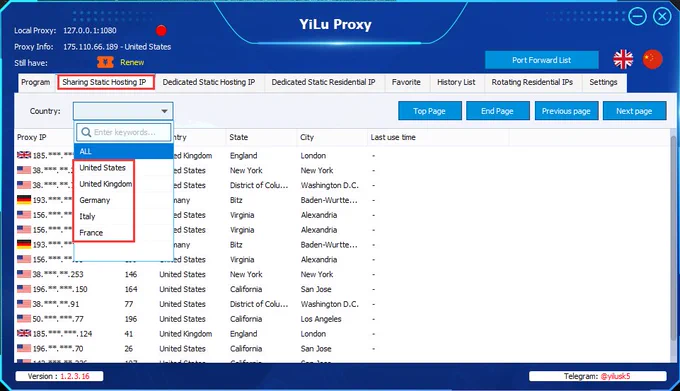Open the Port Forward List

tap(542, 60)
